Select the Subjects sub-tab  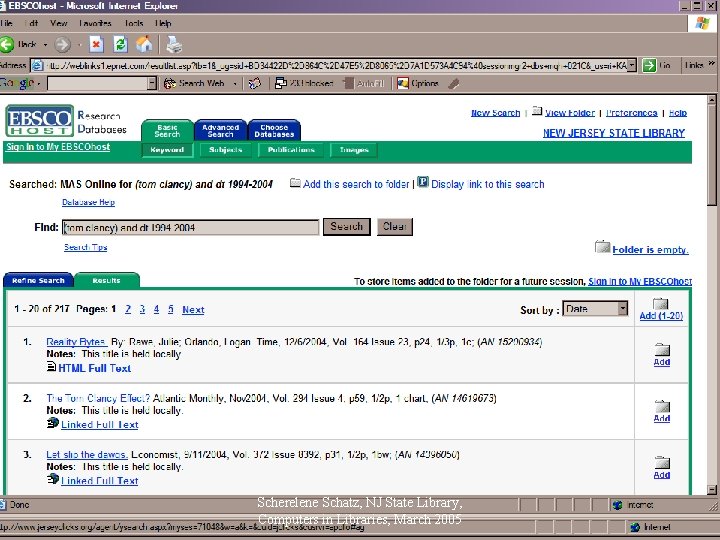coord(225,150)
